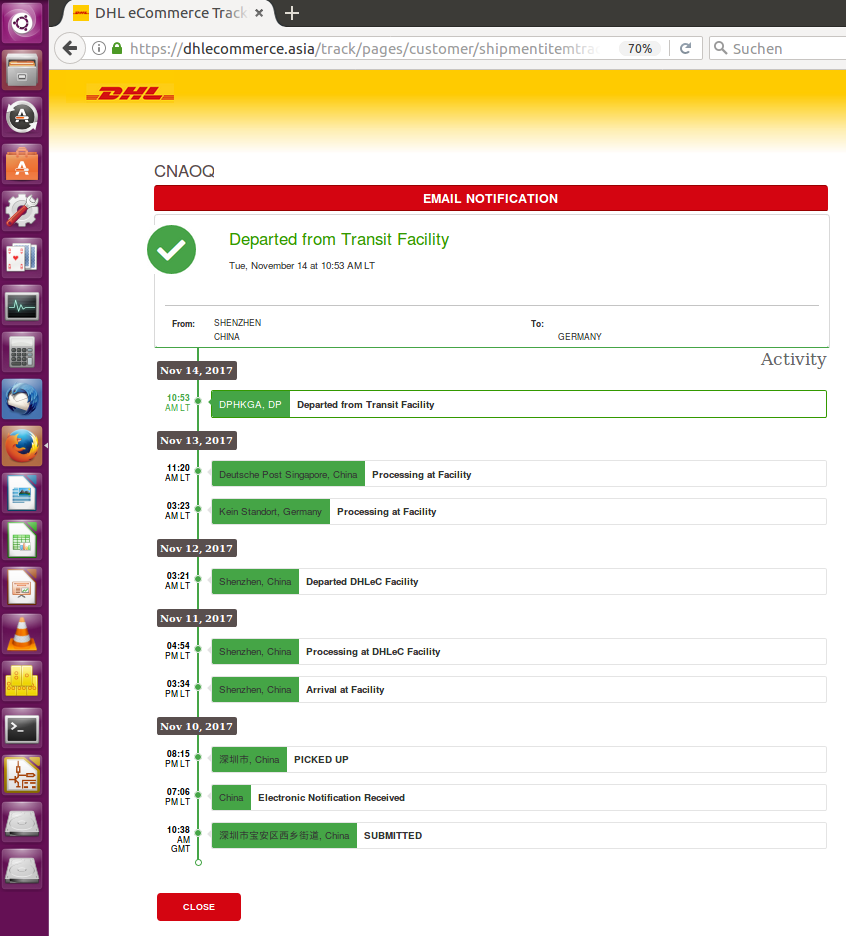Viewport: 846px width, 936px height.
Task: Click the Tue, November 14 timestamp text
Action: pyautogui.click(x=302, y=266)
